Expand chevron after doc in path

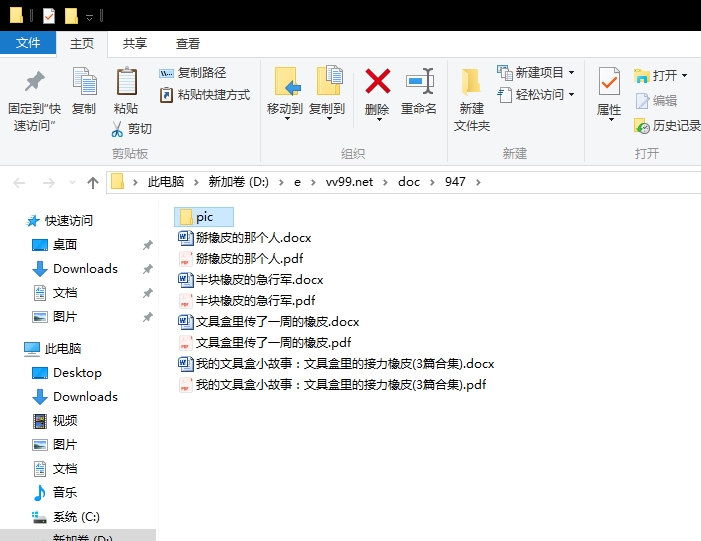[x=432, y=182]
